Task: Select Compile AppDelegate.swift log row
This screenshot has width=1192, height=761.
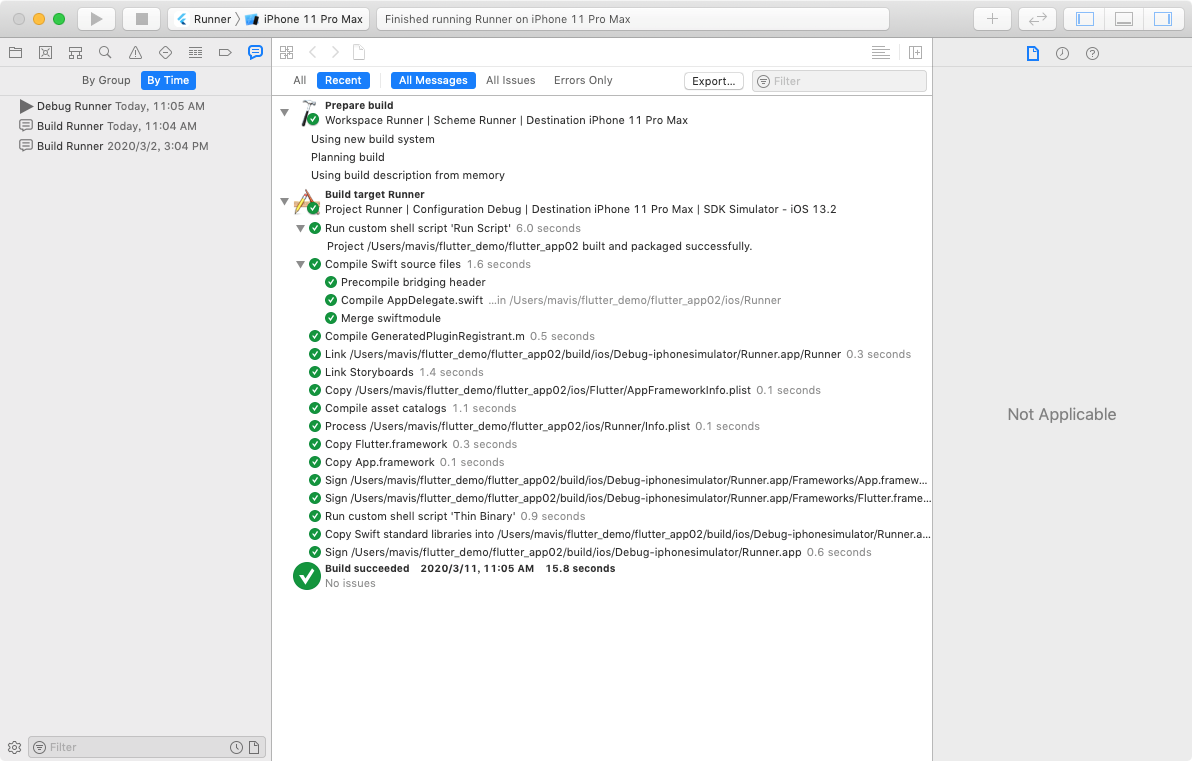Action: pos(602,300)
